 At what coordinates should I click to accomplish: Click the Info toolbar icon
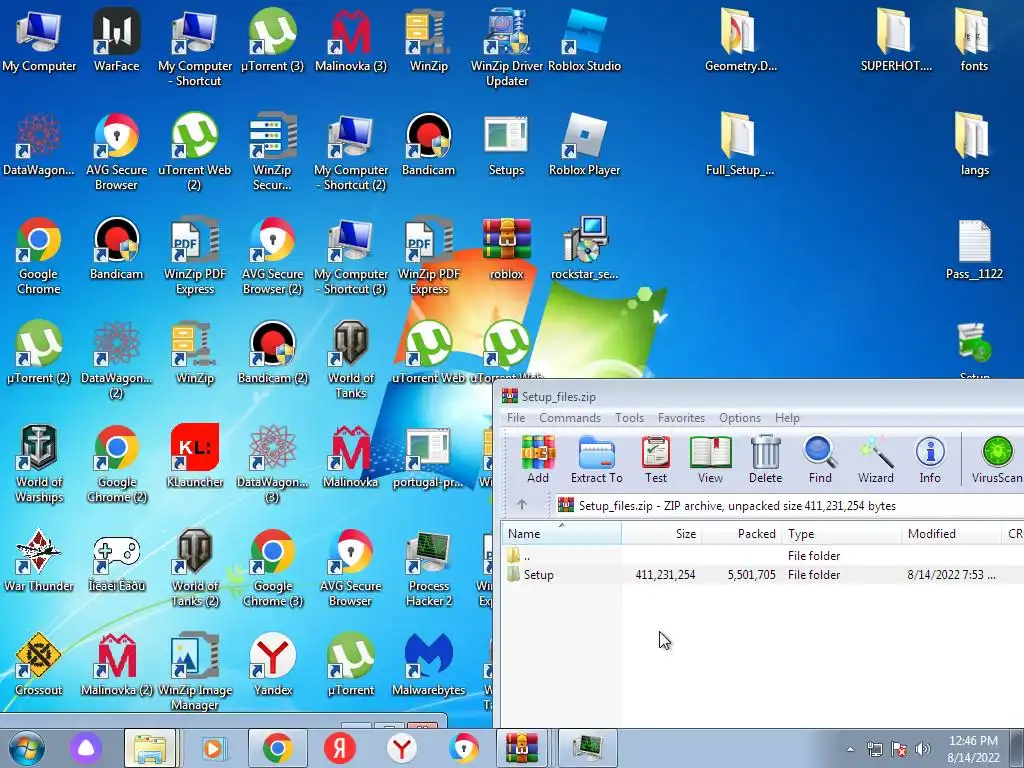[930, 460]
